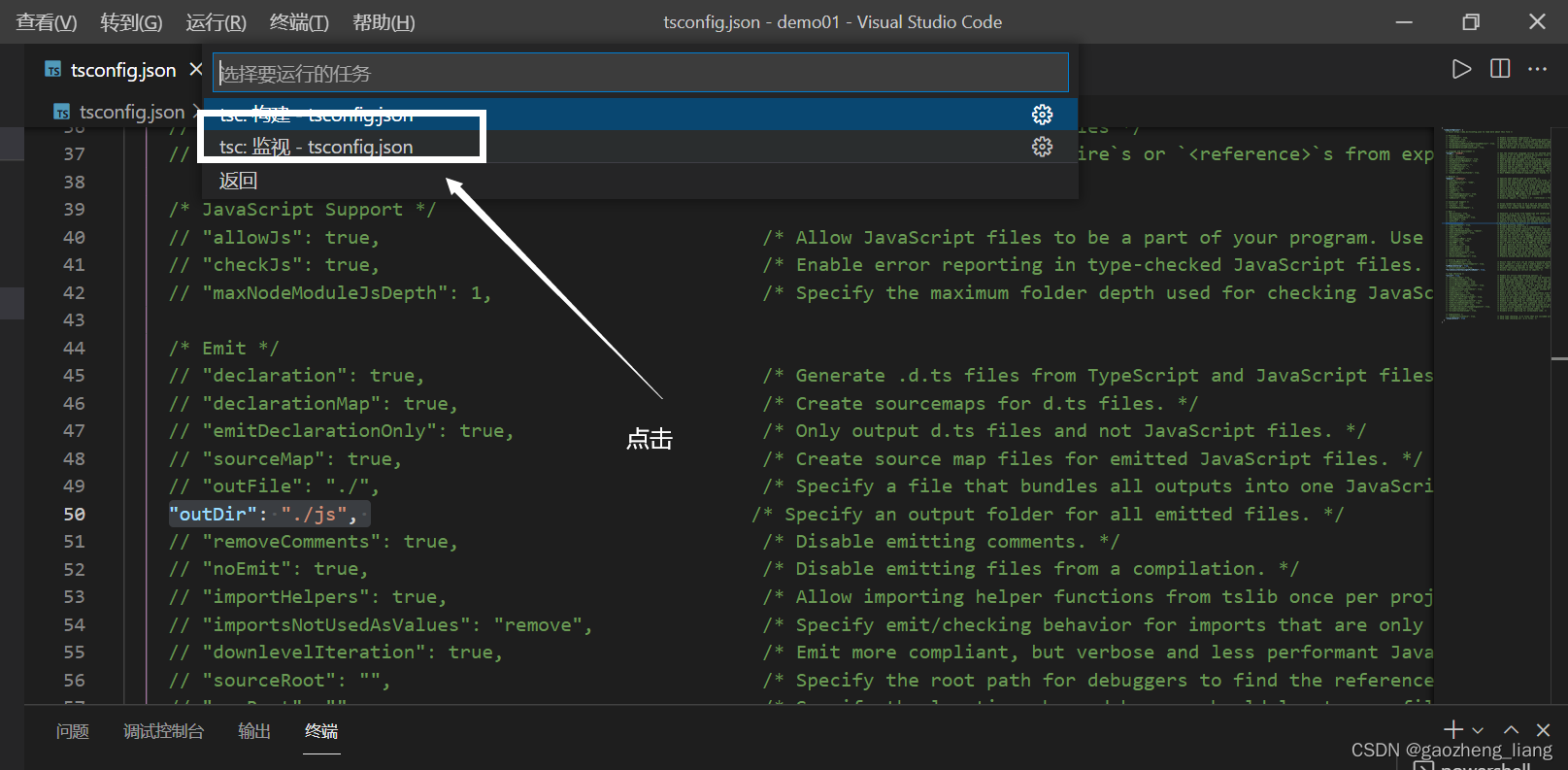Switch to the 调试控制台 panel tab
Viewport: 1568px width, 770px height.
pyautogui.click(x=163, y=731)
